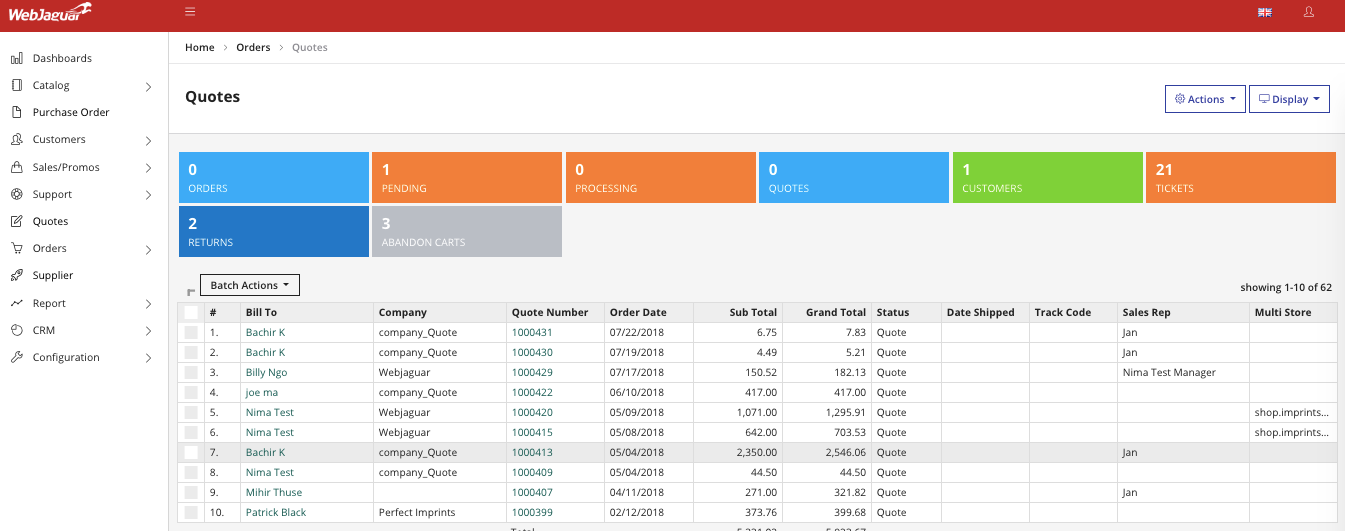Open customer Mihir Thuse

tap(274, 492)
